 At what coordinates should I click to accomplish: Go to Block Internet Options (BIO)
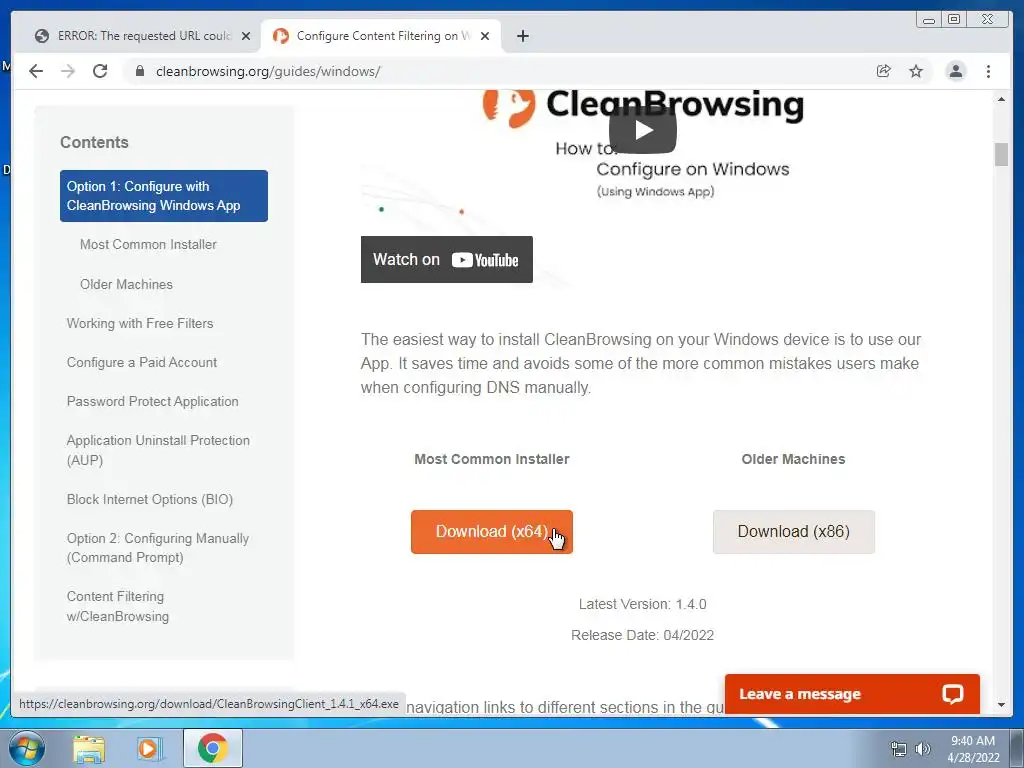tap(150, 500)
